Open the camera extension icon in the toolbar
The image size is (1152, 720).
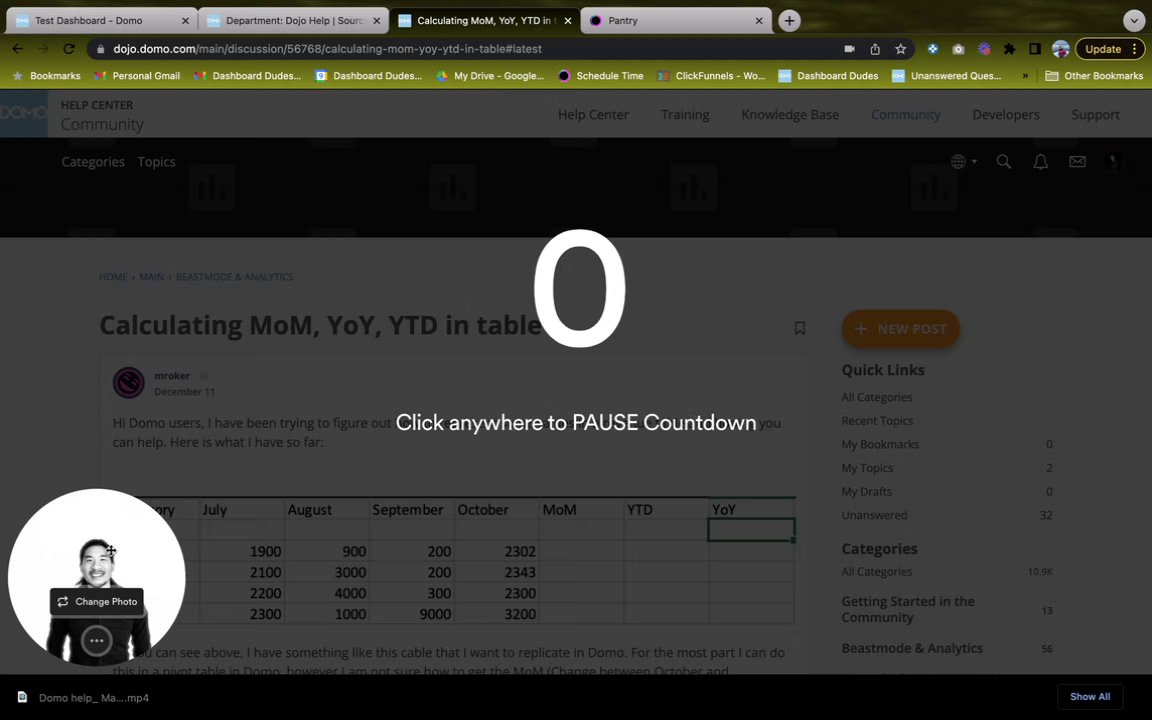[x=958, y=49]
